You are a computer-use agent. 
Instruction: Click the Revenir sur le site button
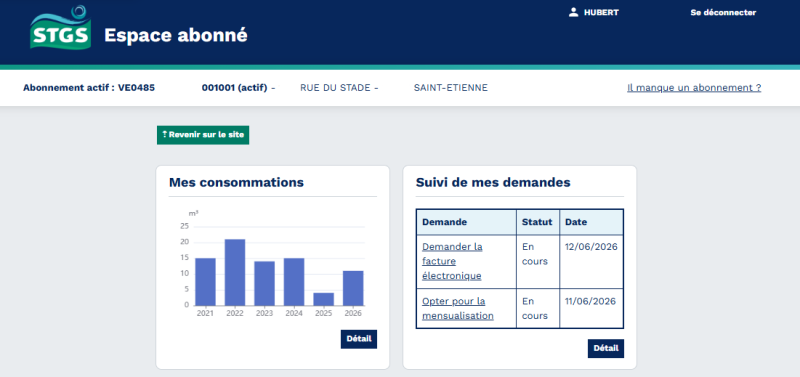(x=203, y=135)
